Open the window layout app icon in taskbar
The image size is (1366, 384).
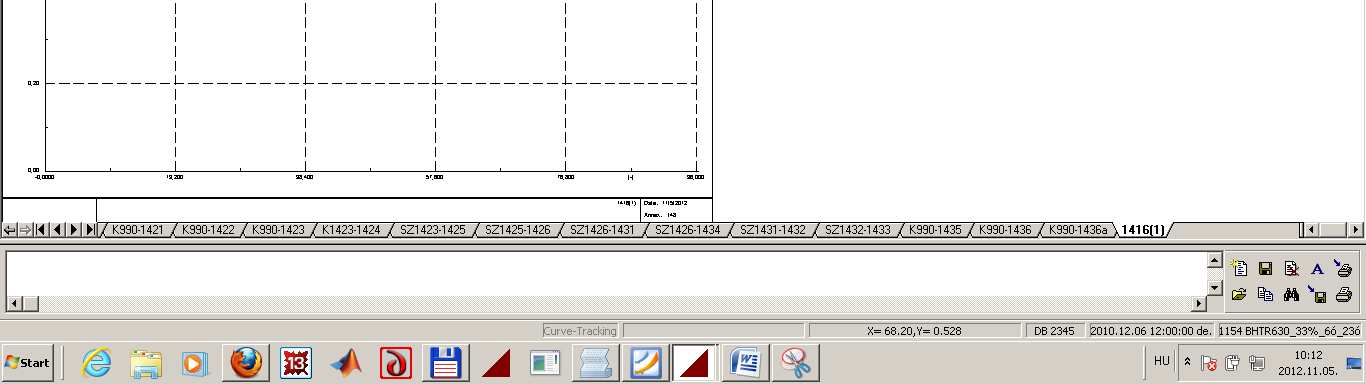coord(545,363)
